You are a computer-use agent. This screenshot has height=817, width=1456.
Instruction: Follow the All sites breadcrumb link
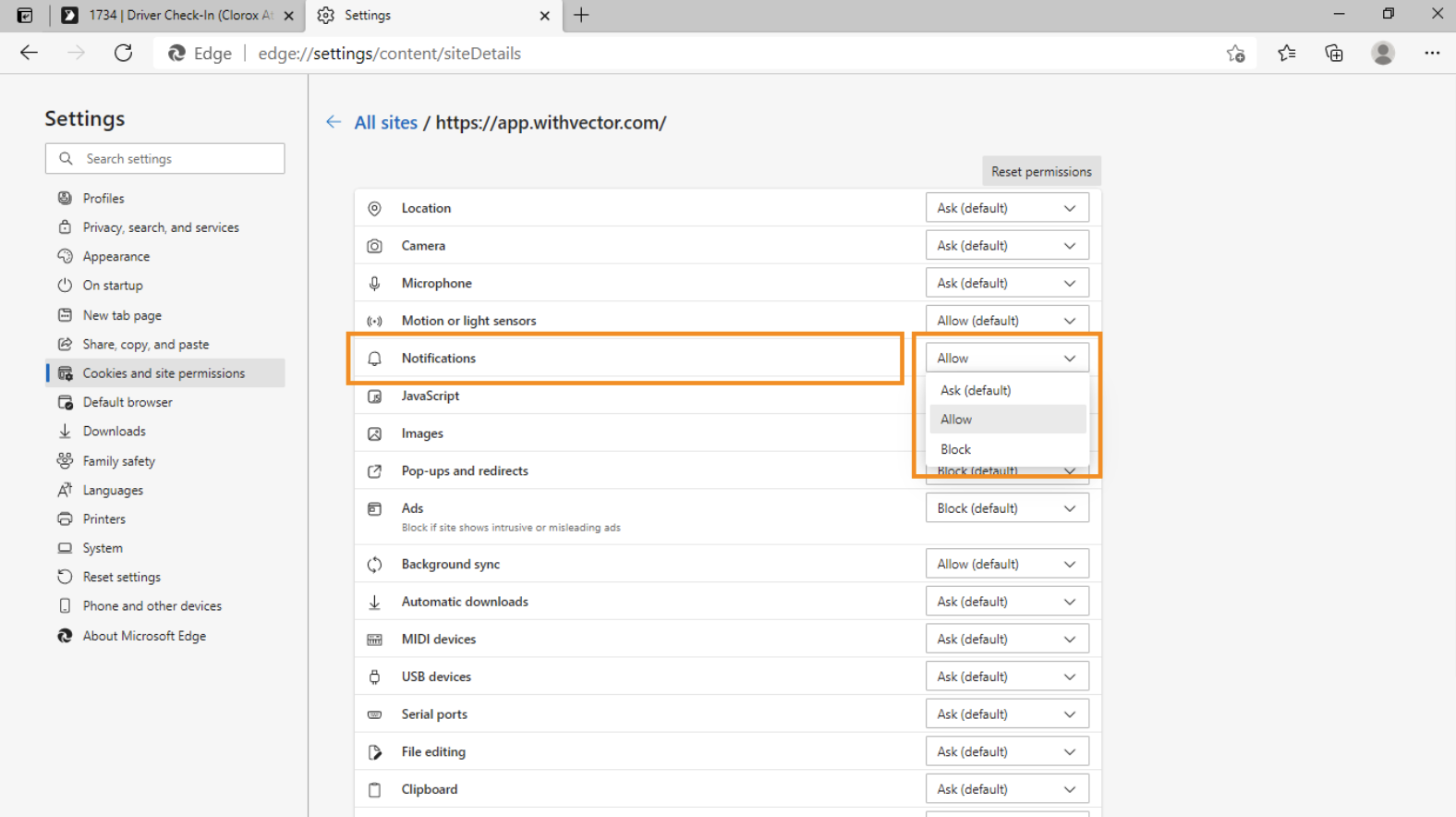pos(385,122)
